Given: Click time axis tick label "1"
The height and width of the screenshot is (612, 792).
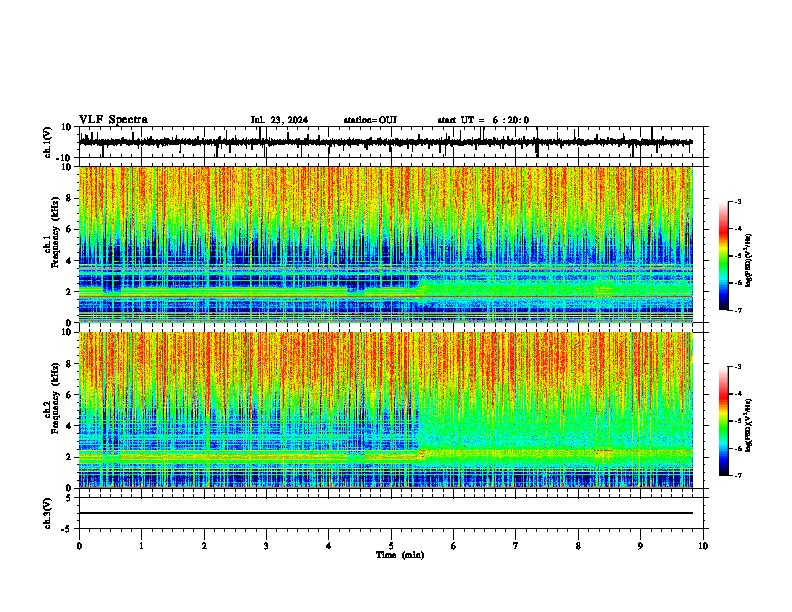Looking at the screenshot, I should [x=141, y=546].
